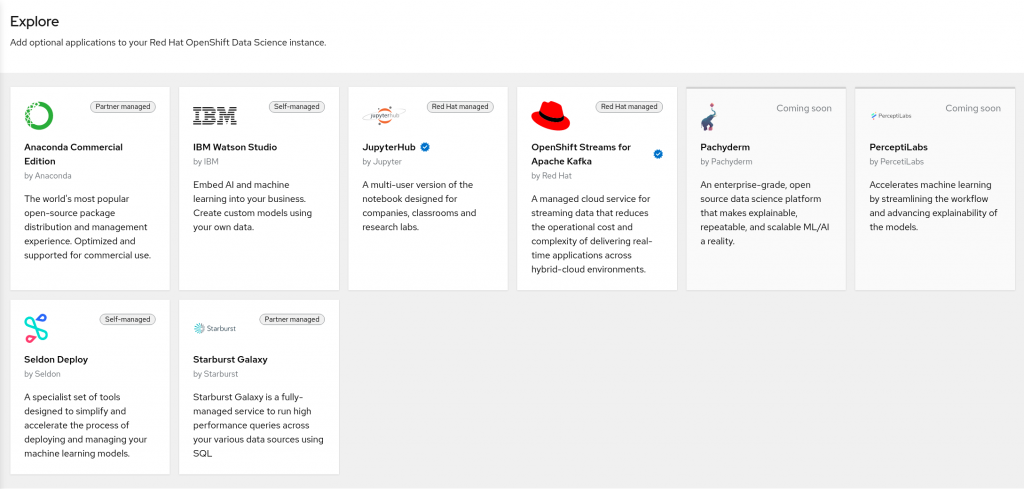Screen dimensions: 1024x489
Task: Select the OpenShift Streams for Apache Kafka title
Action: tap(581, 154)
